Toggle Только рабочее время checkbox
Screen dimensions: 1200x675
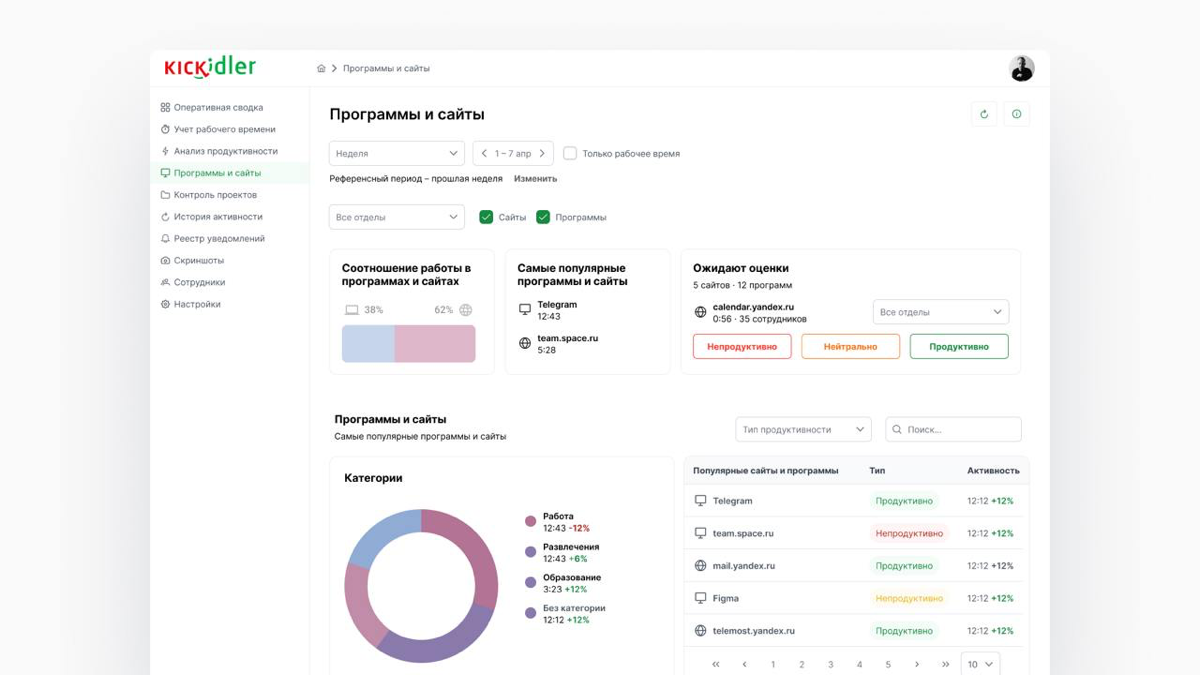point(570,153)
